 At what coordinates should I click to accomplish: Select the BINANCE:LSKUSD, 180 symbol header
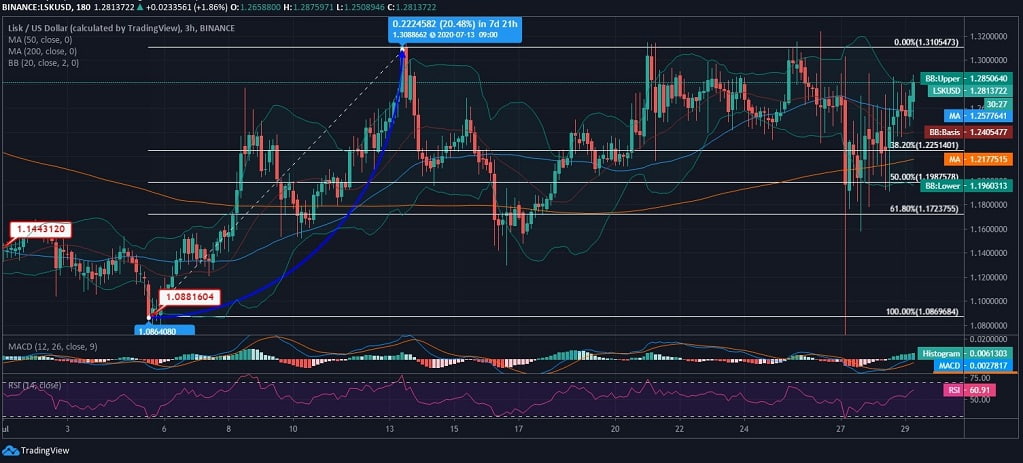pyautogui.click(x=47, y=5)
